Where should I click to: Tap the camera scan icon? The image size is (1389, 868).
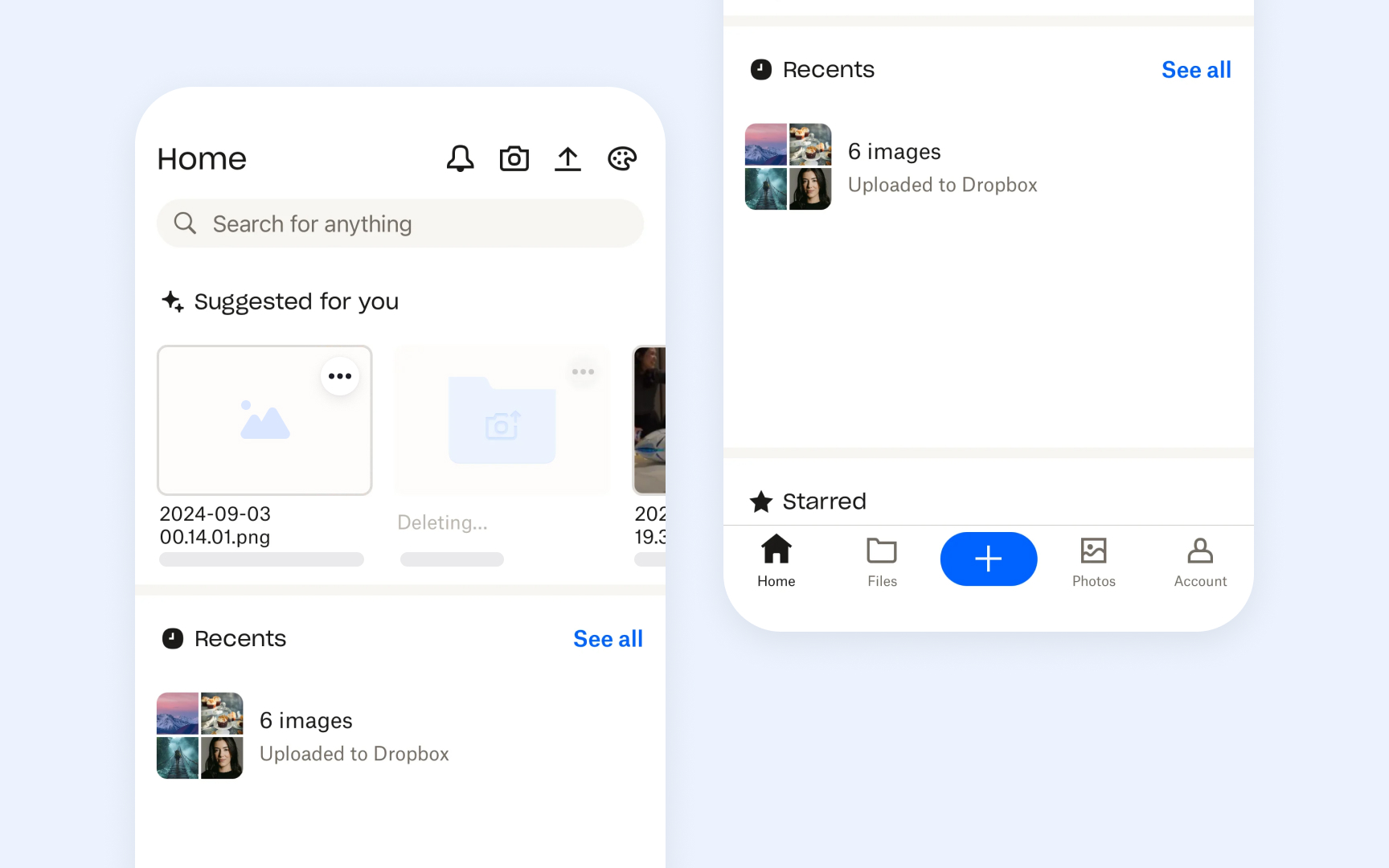pyautogui.click(x=514, y=158)
